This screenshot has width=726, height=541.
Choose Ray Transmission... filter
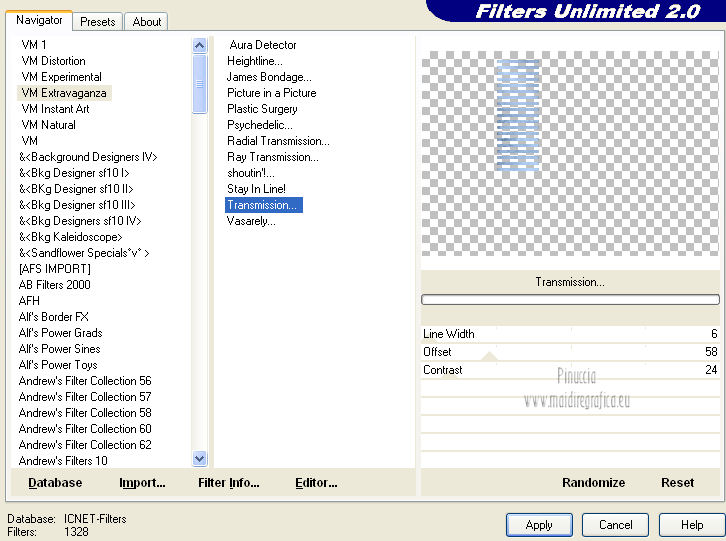273,157
